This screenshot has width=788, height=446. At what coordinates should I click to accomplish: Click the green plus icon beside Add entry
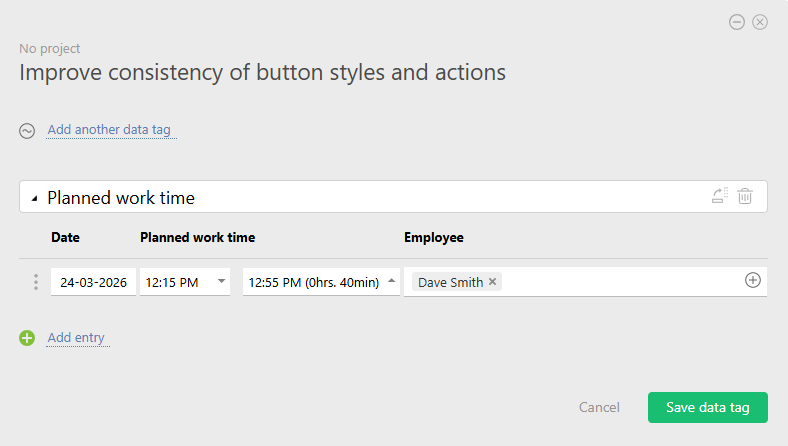[x=27, y=338]
